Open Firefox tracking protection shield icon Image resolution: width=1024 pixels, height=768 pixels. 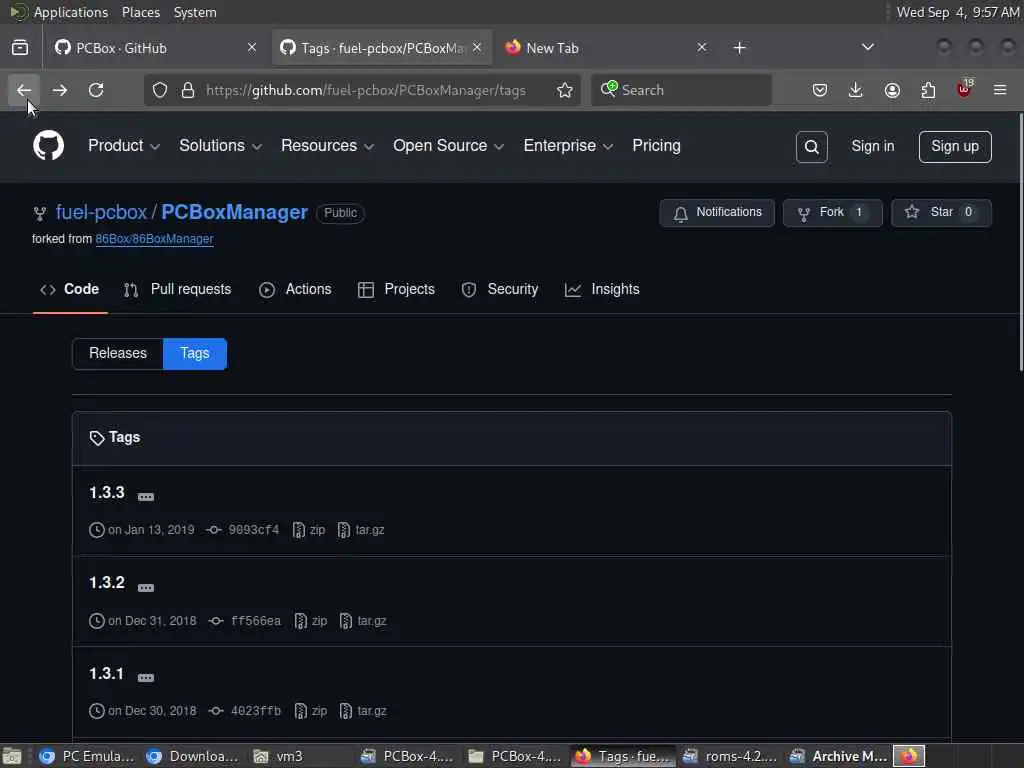tap(160, 90)
